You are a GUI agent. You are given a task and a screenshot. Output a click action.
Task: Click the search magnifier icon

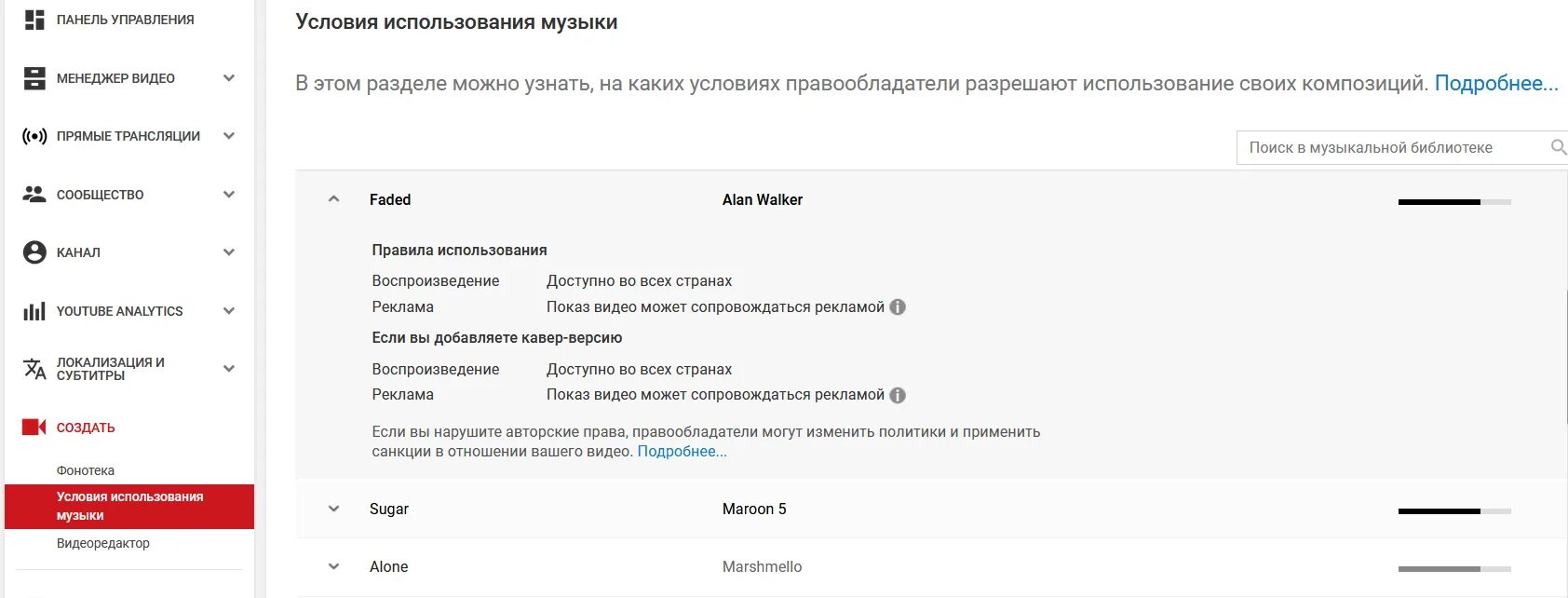click(1559, 147)
